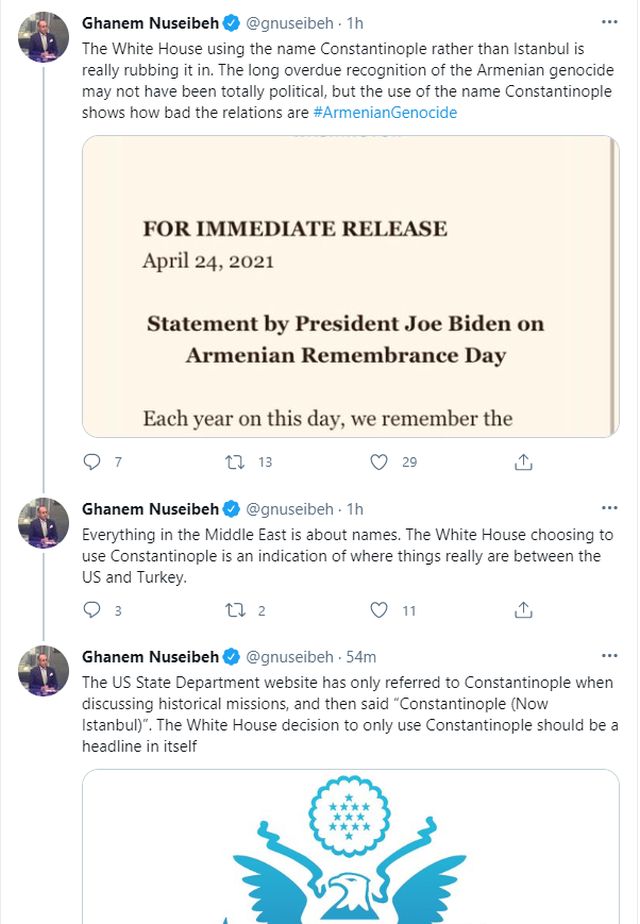Click the @gnuseibeh handle on the 54m tweet
The height and width of the screenshot is (924, 640).
point(288,657)
